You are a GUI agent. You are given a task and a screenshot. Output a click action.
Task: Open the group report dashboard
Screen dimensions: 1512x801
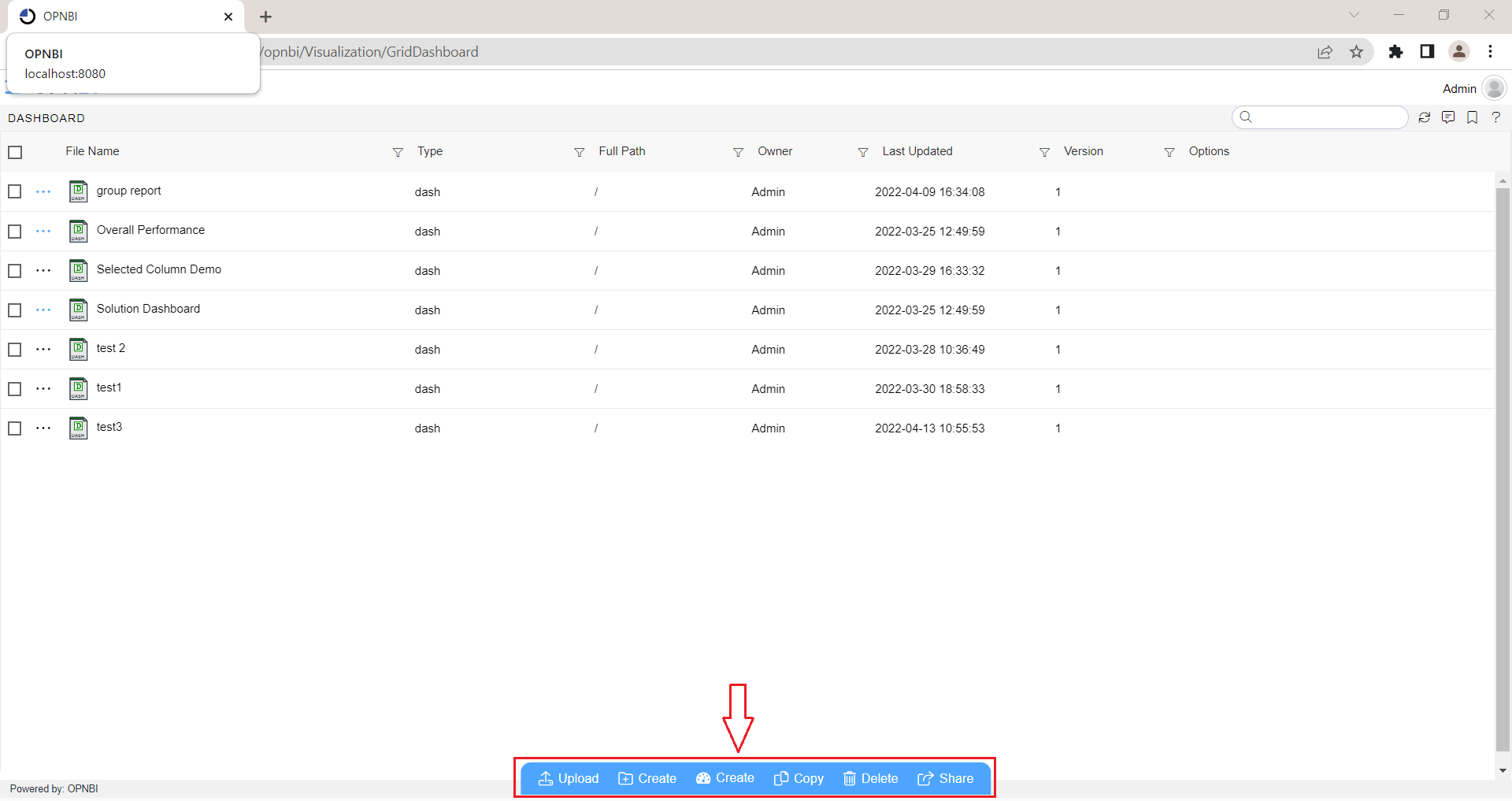point(128,191)
